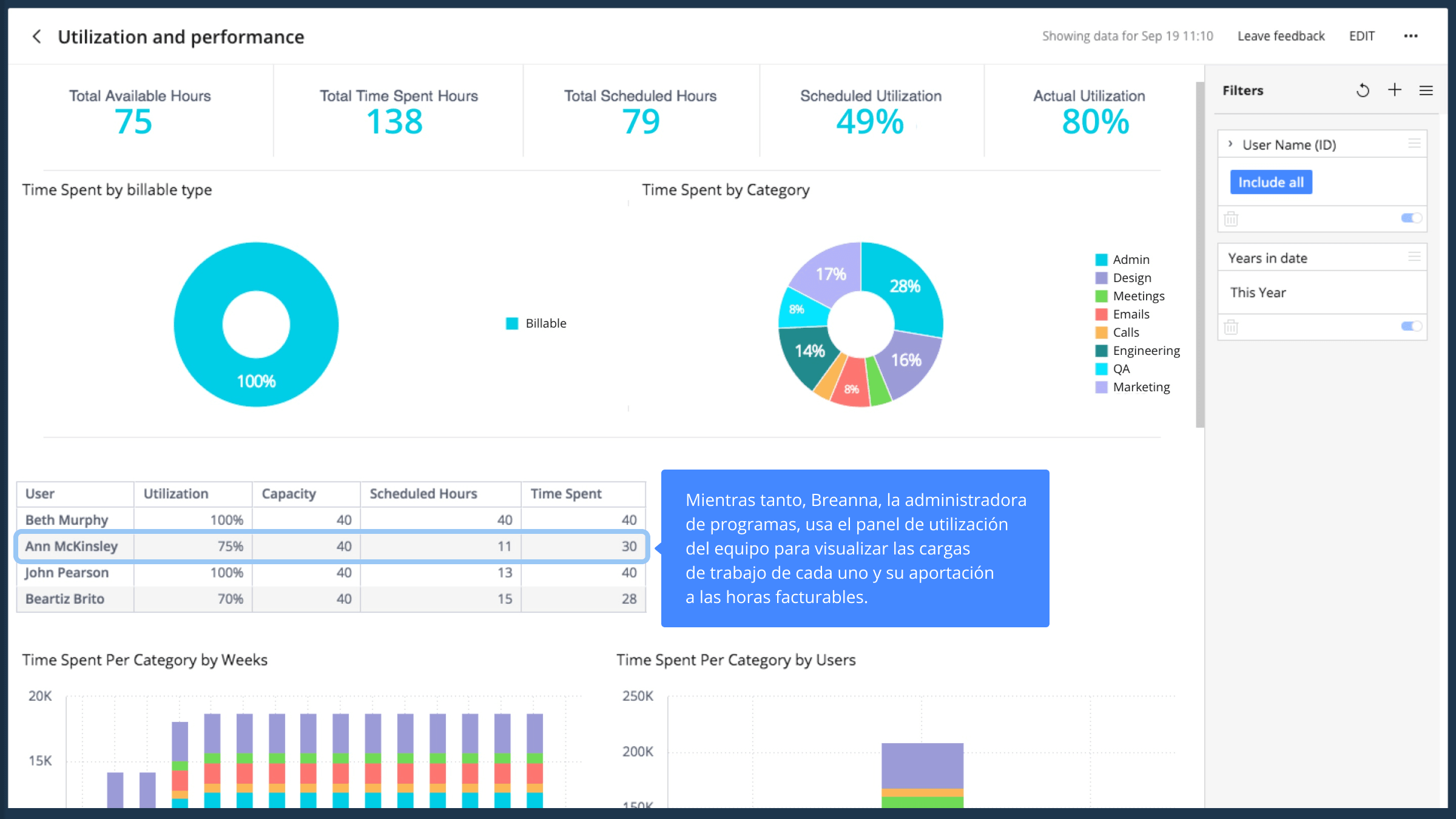The height and width of the screenshot is (819, 1456).
Task: Click the Engineering legend color swatch
Action: (1101, 351)
